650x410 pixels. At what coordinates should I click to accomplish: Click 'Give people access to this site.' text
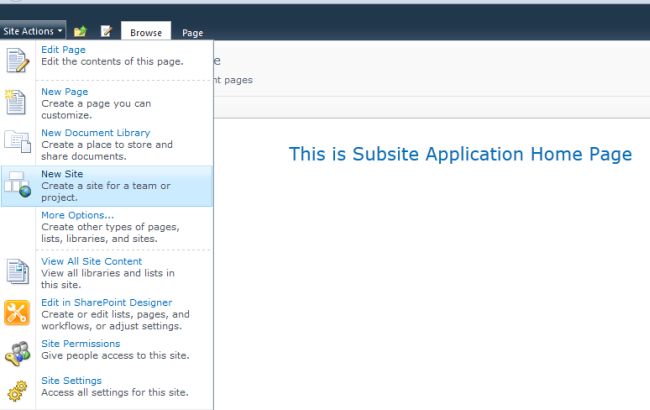click(115, 355)
